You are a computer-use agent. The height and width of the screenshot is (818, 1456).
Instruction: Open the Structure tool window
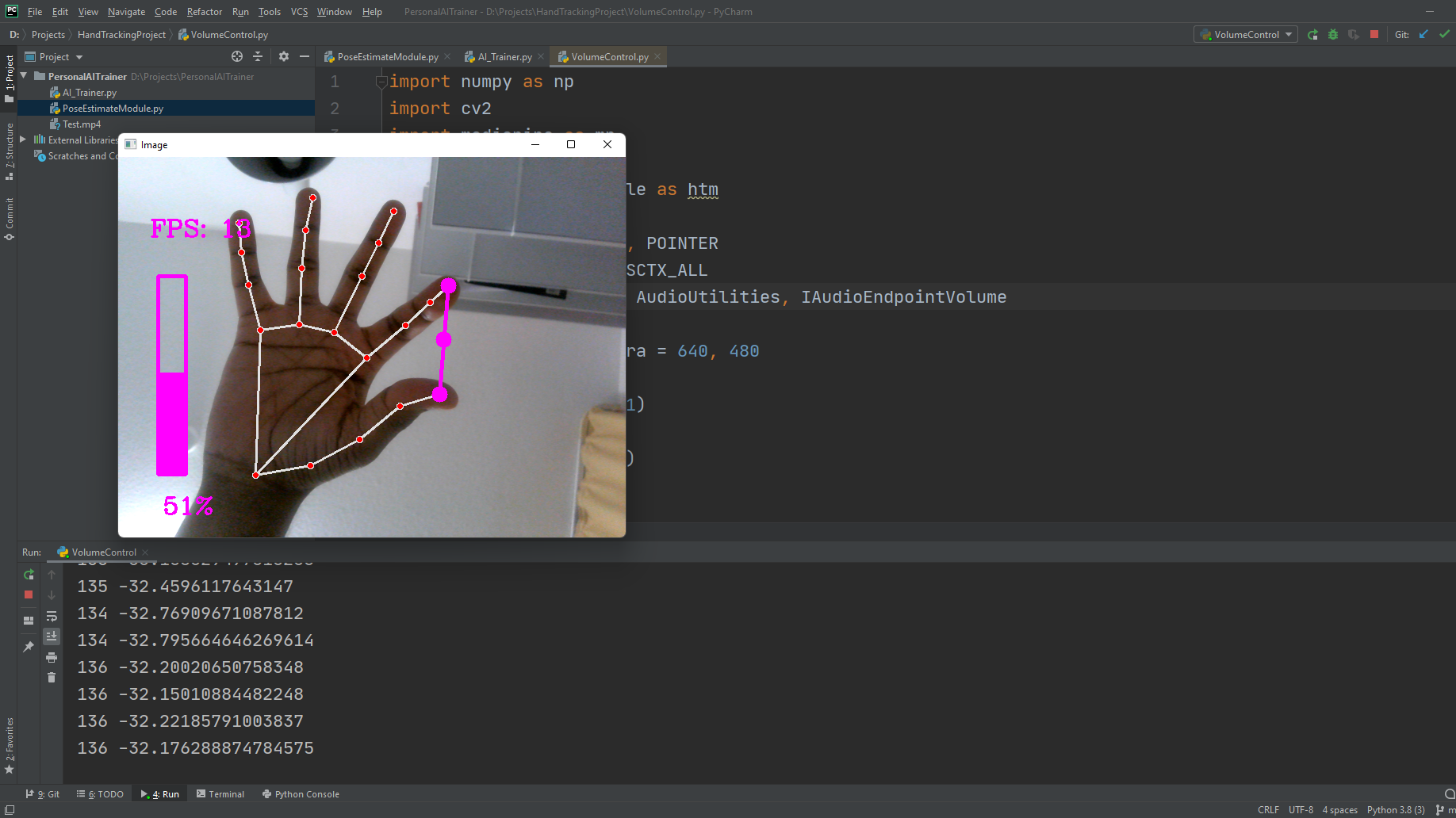(9, 151)
